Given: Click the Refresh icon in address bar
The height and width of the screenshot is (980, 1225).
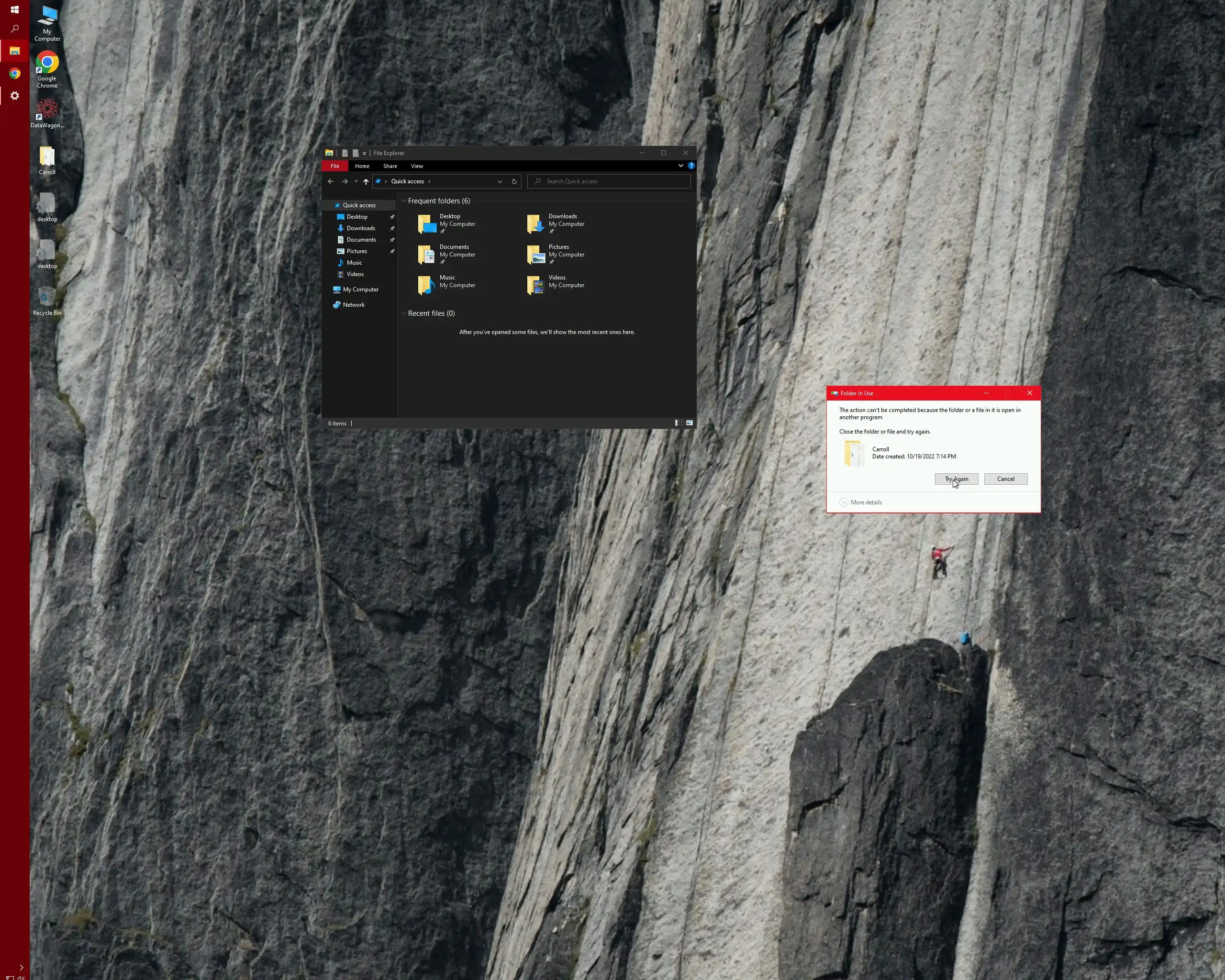Looking at the screenshot, I should 514,182.
